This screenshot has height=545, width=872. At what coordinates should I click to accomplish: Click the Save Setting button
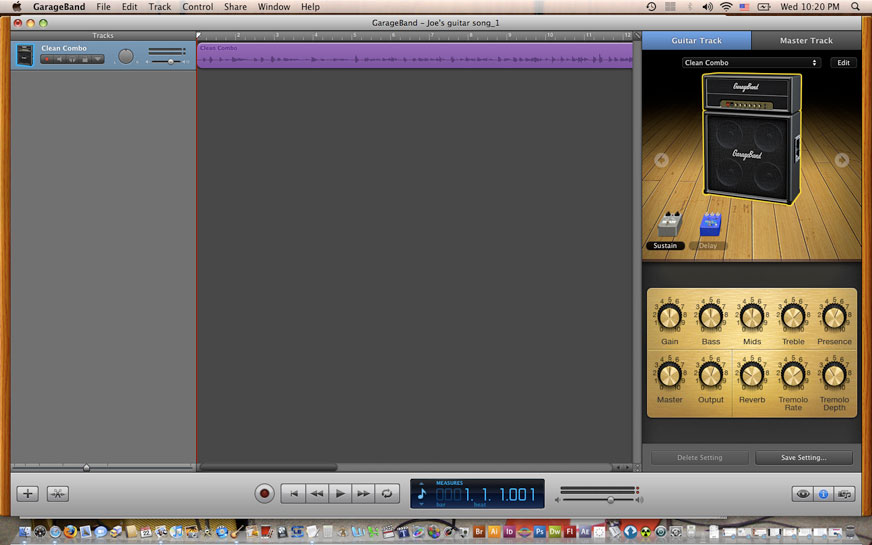804,458
